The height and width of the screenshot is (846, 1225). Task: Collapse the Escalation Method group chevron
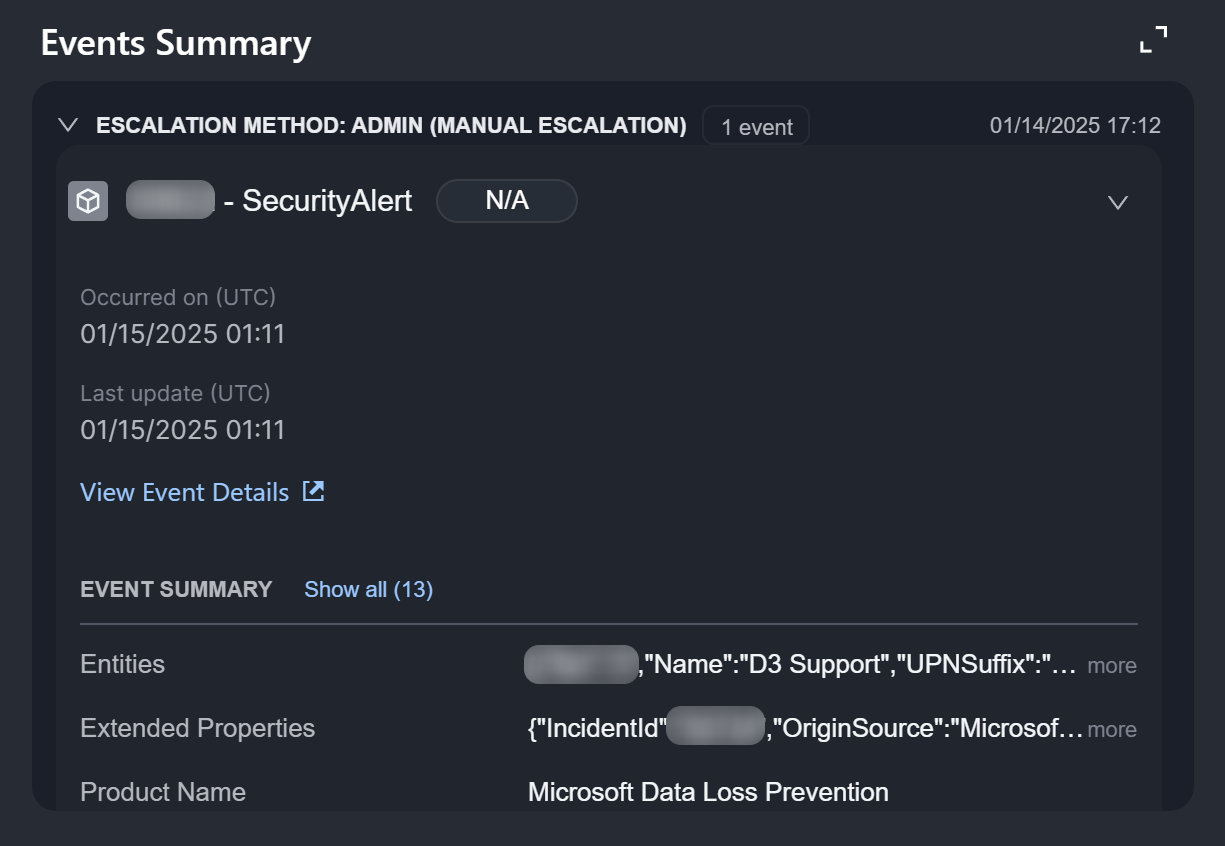pyautogui.click(x=68, y=125)
